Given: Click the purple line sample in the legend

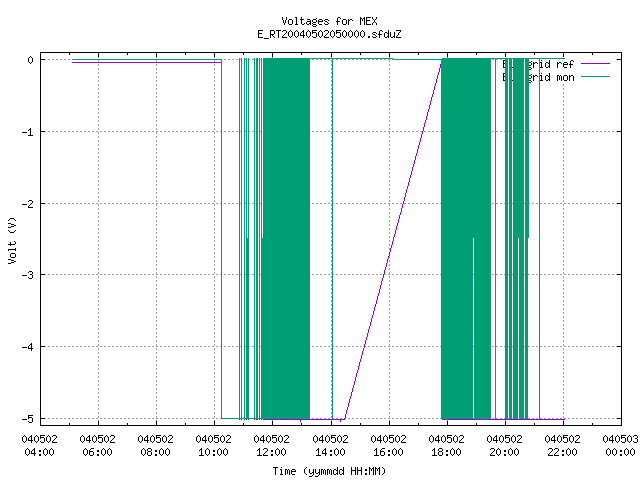Looking at the screenshot, I should pos(596,64).
